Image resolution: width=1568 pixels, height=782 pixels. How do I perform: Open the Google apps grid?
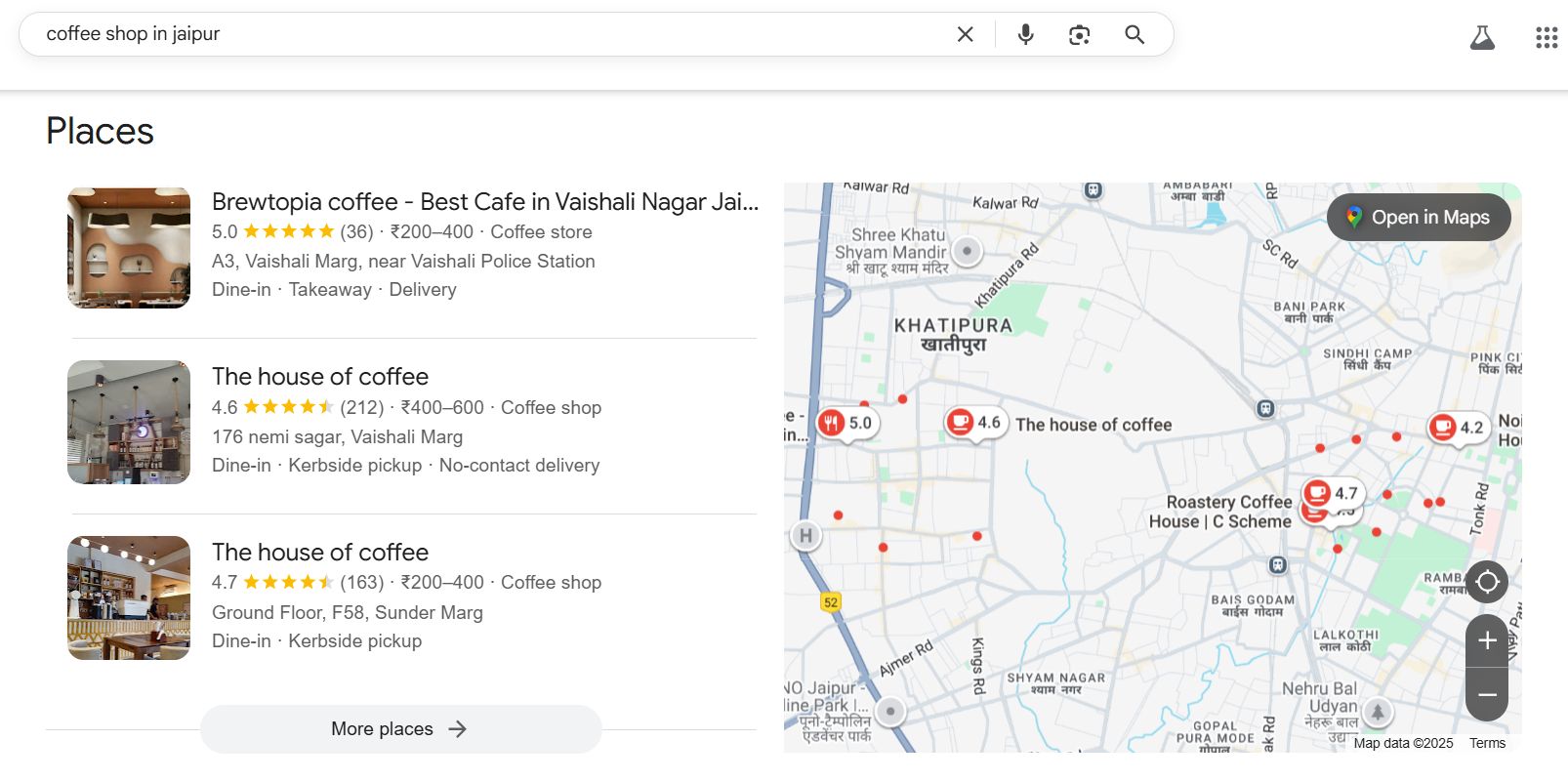coord(1546,38)
